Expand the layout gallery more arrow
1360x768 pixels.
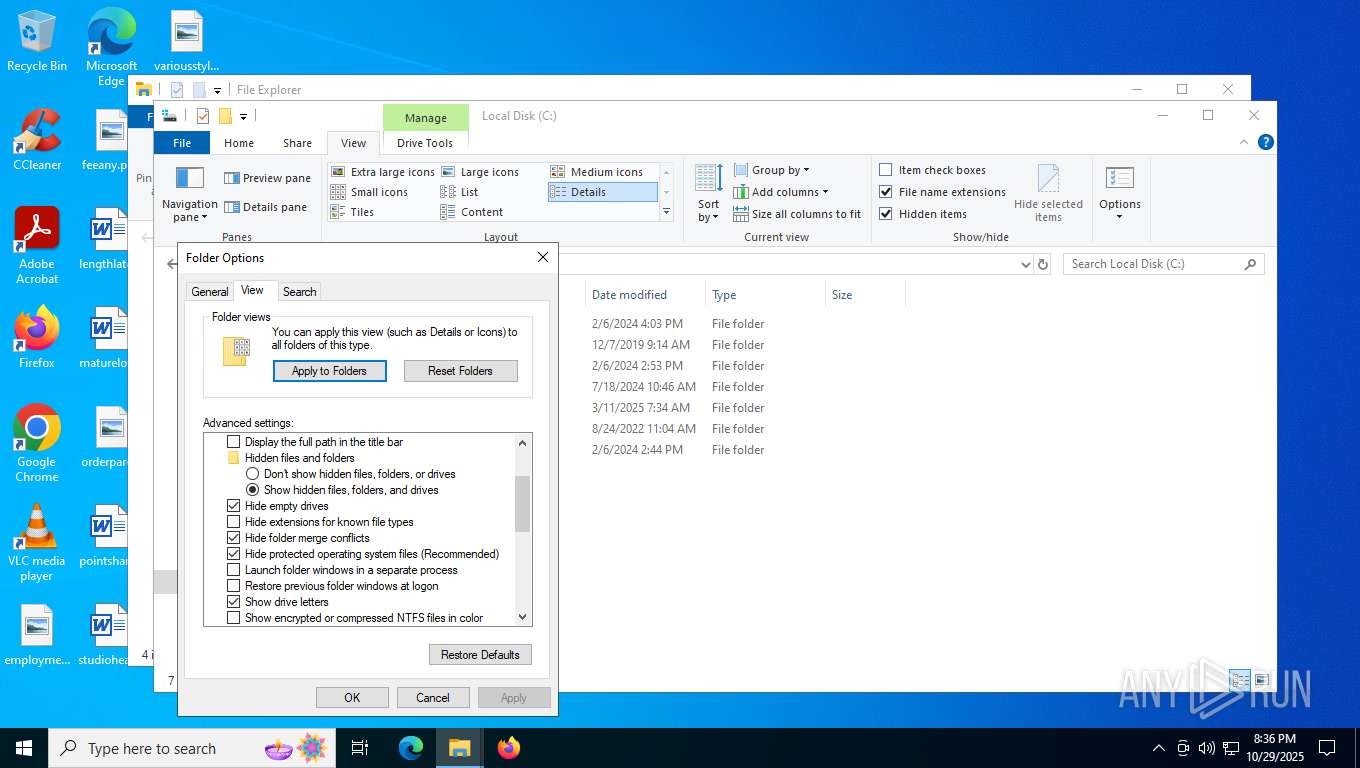[x=667, y=212]
